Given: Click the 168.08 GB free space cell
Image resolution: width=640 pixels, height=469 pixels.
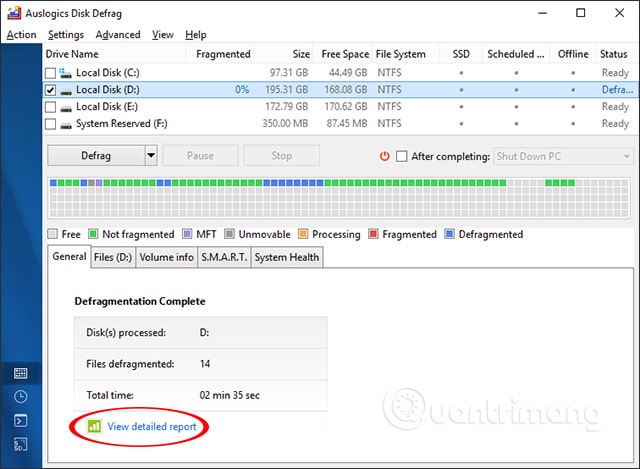Looking at the screenshot, I should (346, 90).
